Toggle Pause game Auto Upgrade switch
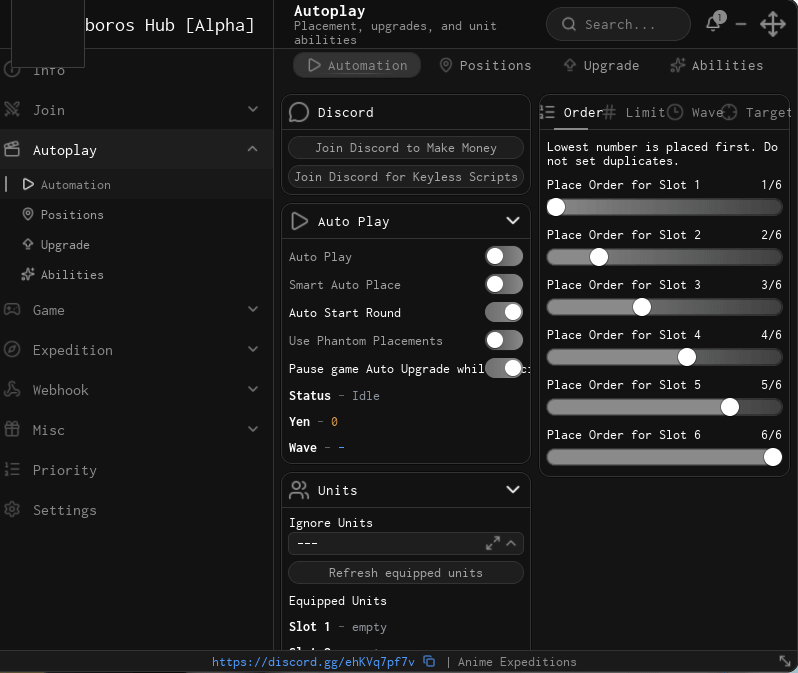Image resolution: width=798 pixels, height=673 pixels. [504, 368]
